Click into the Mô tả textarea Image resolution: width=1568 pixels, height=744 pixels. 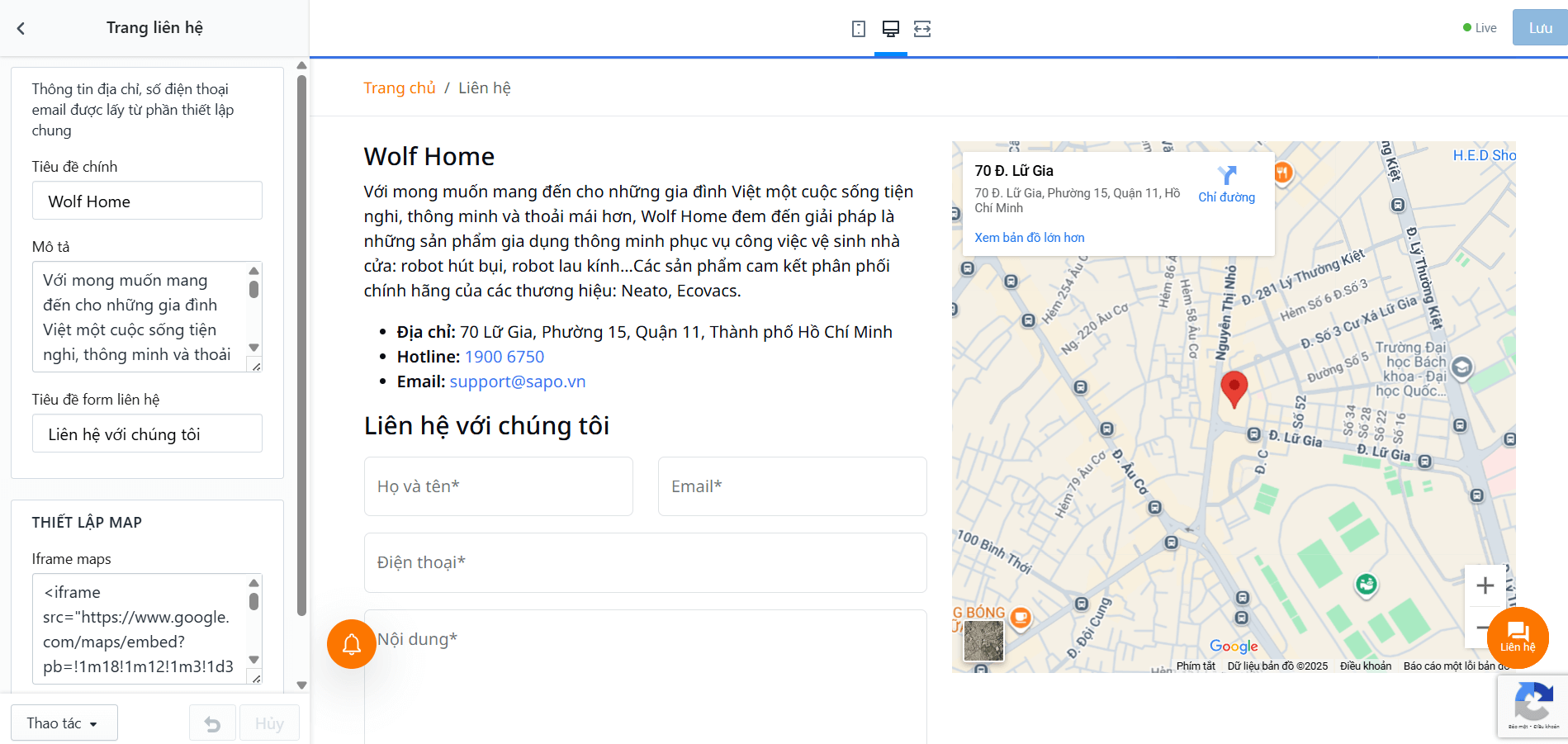[140, 317]
